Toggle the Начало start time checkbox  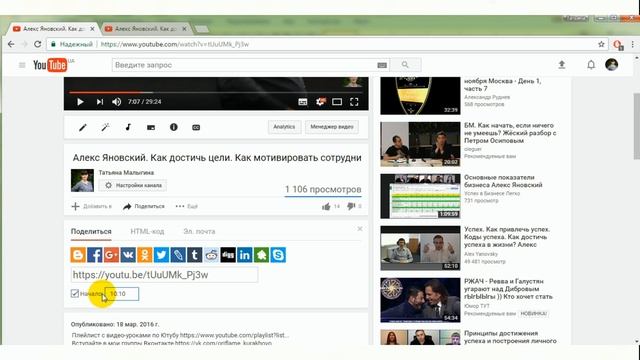[x=75, y=293]
